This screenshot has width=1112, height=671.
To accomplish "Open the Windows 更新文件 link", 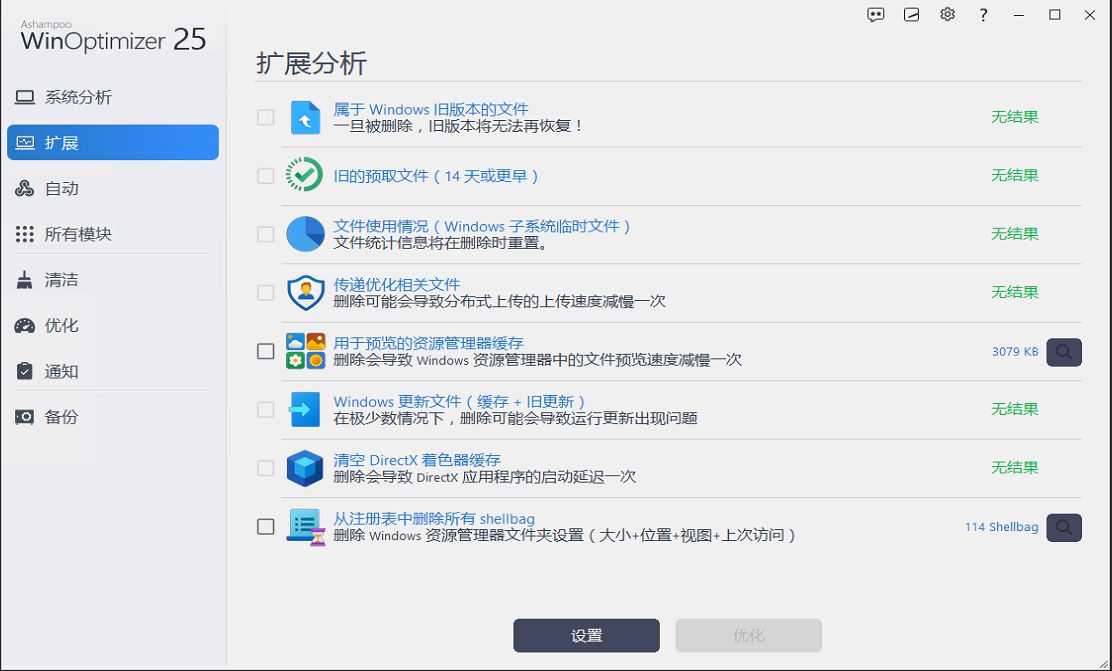I will click(x=461, y=401).
